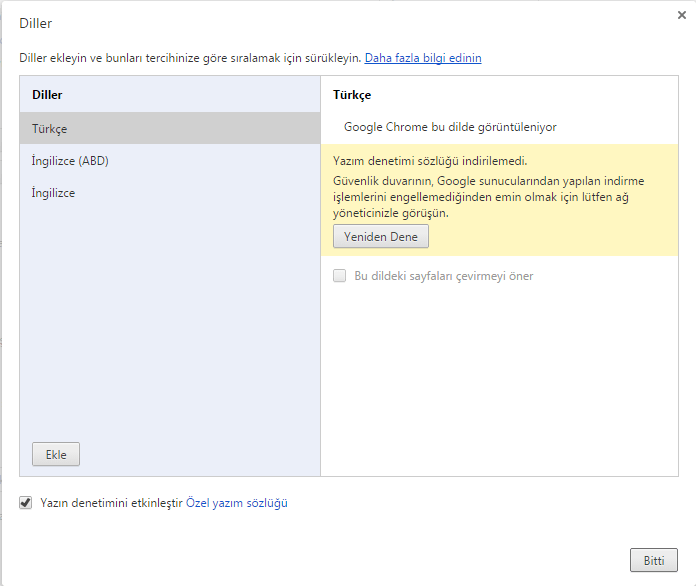The width and height of the screenshot is (696, 586).
Task: Open the "Özel yazım sözlüğü" link
Action: (237, 503)
